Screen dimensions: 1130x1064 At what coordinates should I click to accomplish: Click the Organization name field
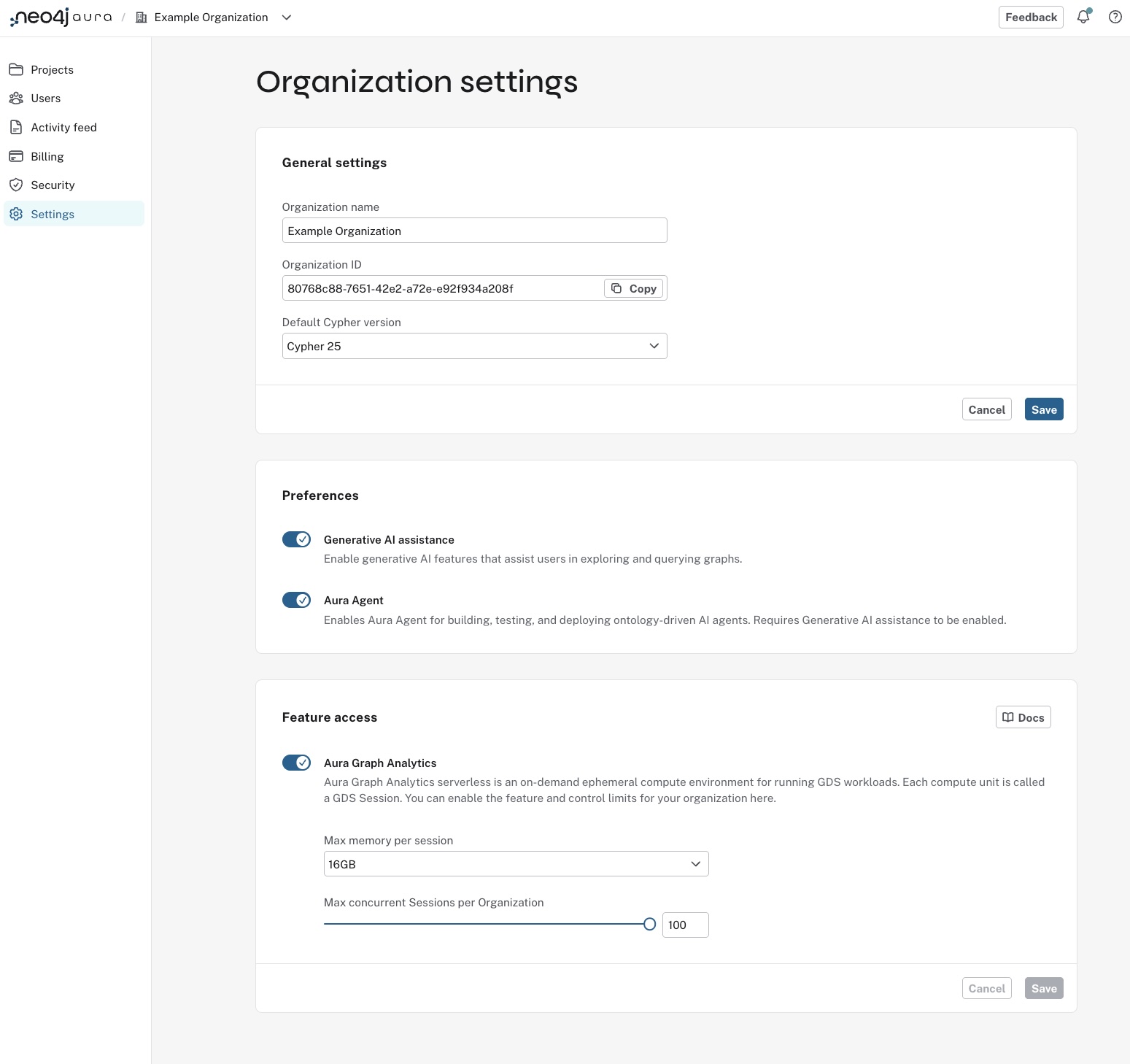(474, 230)
